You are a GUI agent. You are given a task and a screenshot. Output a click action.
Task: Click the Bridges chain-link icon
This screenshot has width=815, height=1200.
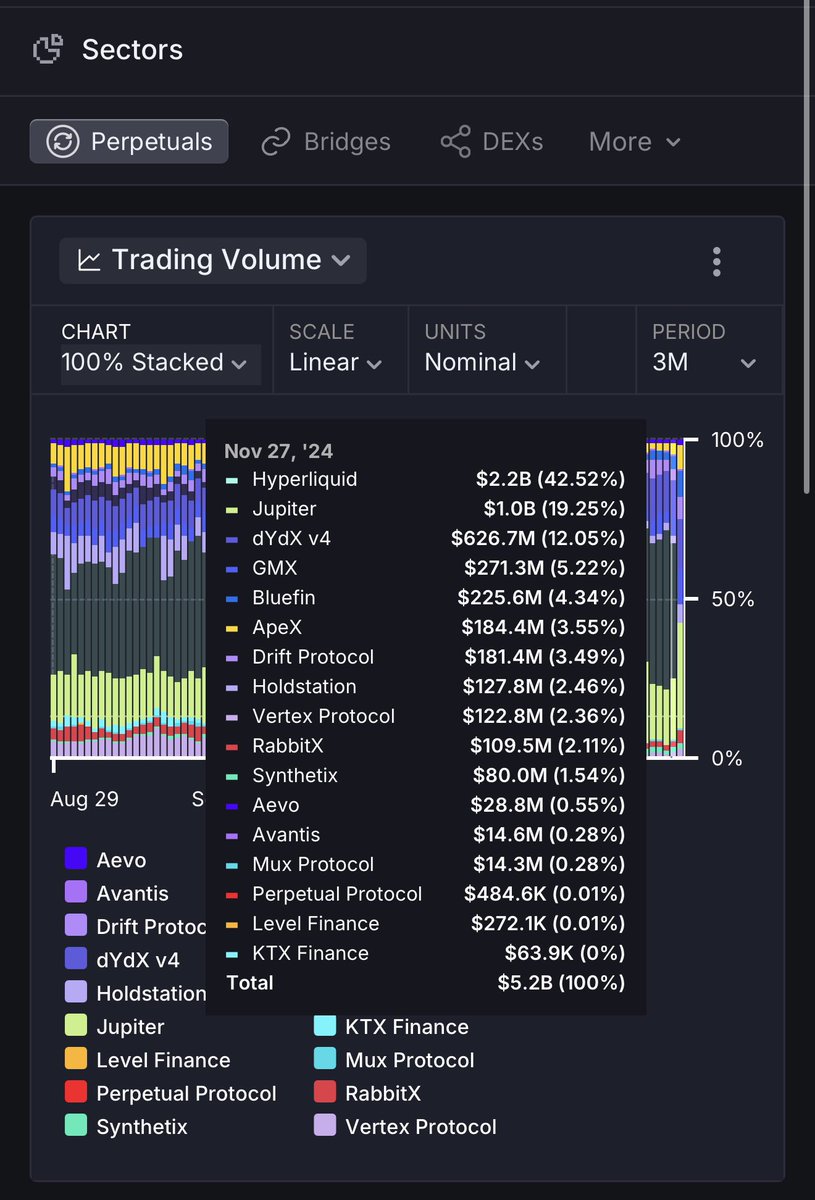(276, 142)
